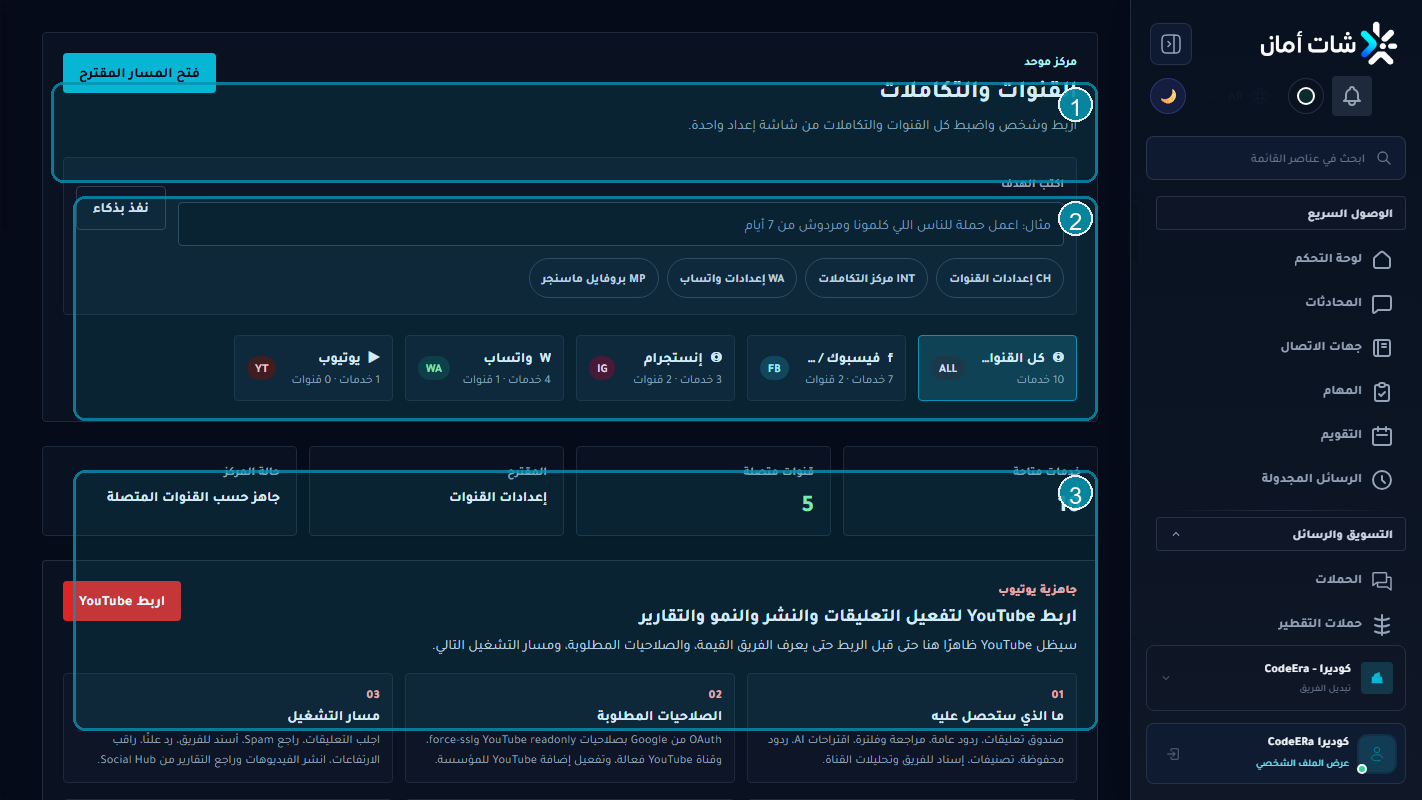Screen dimensions: 1422x800
Task: Click the شات أمان logo
Action: click(1328, 44)
